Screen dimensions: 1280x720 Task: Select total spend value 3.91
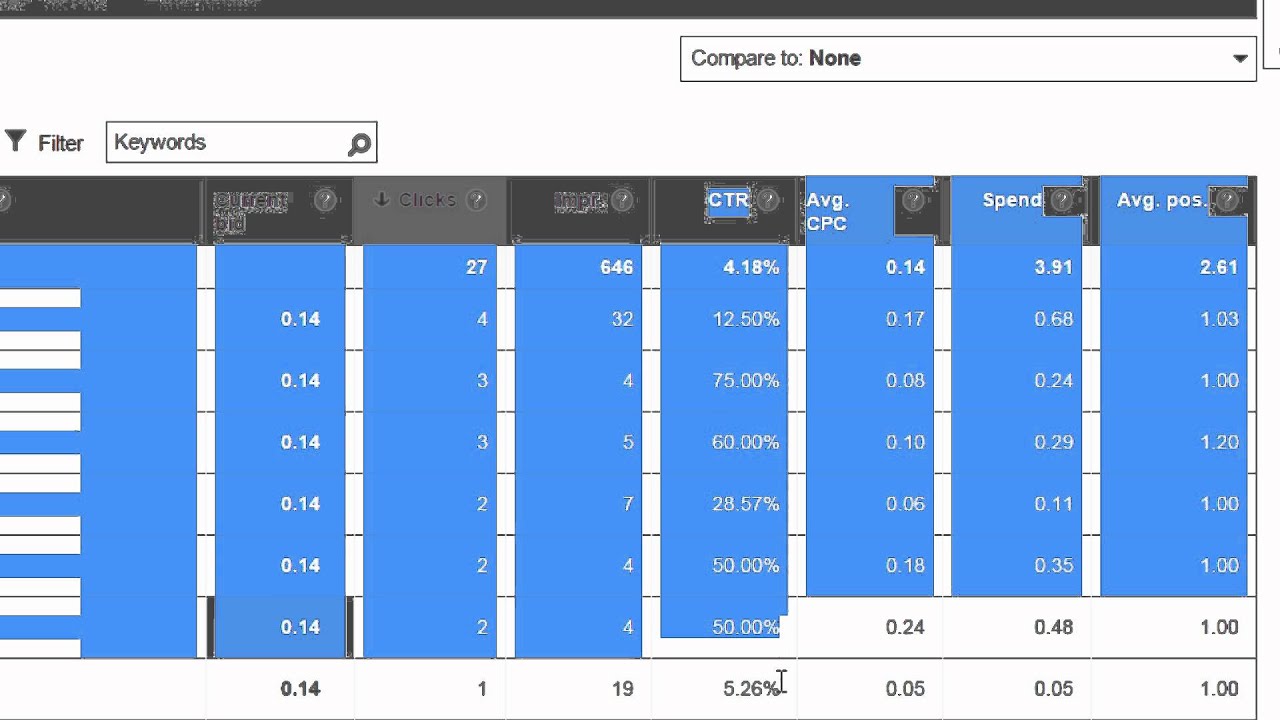click(1053, 267)
